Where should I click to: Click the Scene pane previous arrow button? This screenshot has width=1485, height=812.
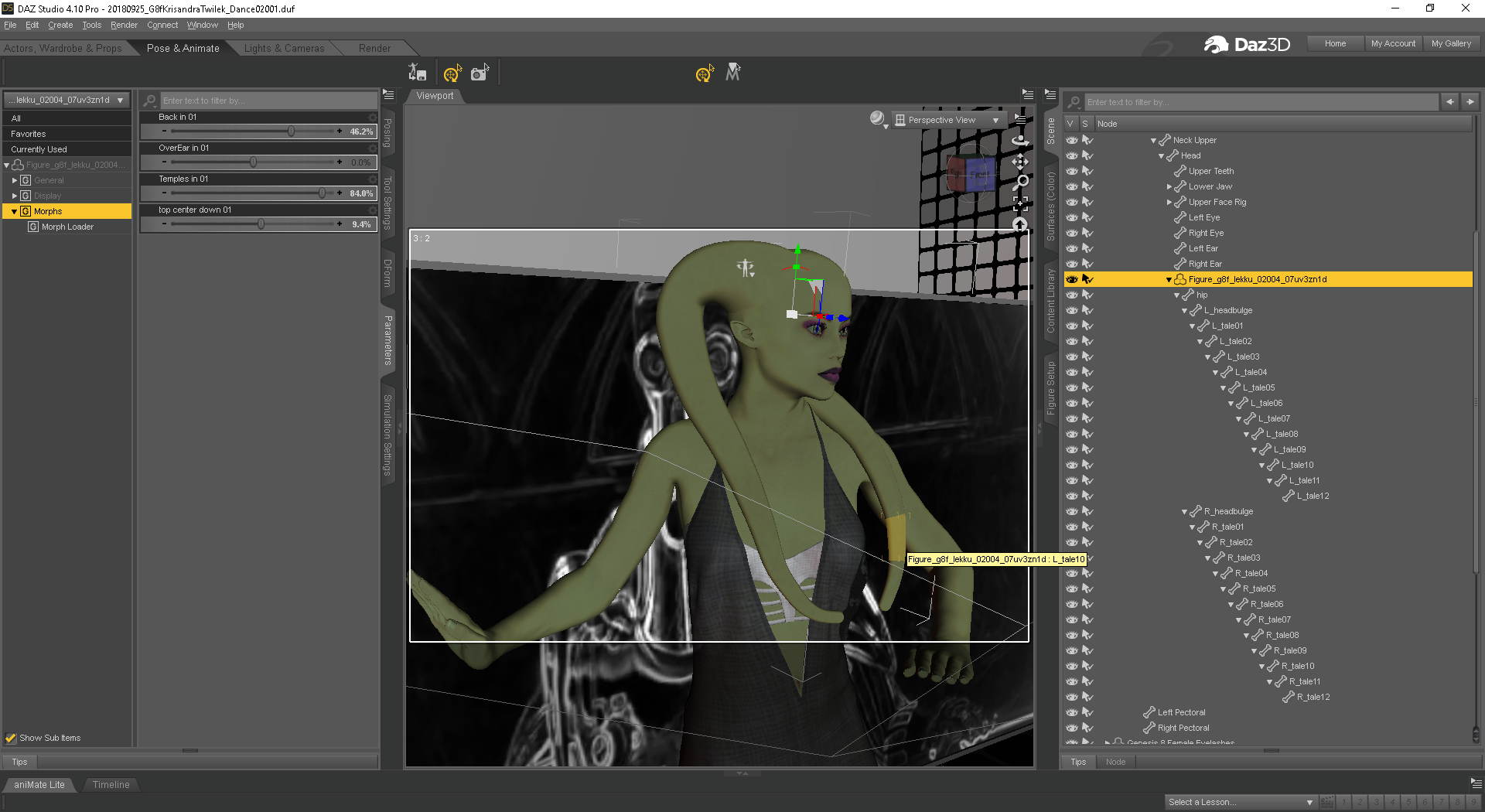(x=1450, y=101)
